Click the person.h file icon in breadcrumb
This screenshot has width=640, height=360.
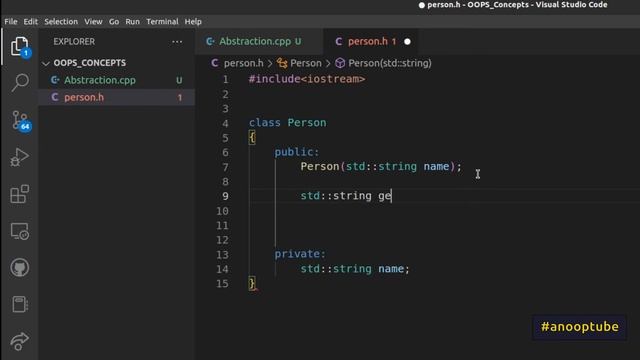coord(215,63)
